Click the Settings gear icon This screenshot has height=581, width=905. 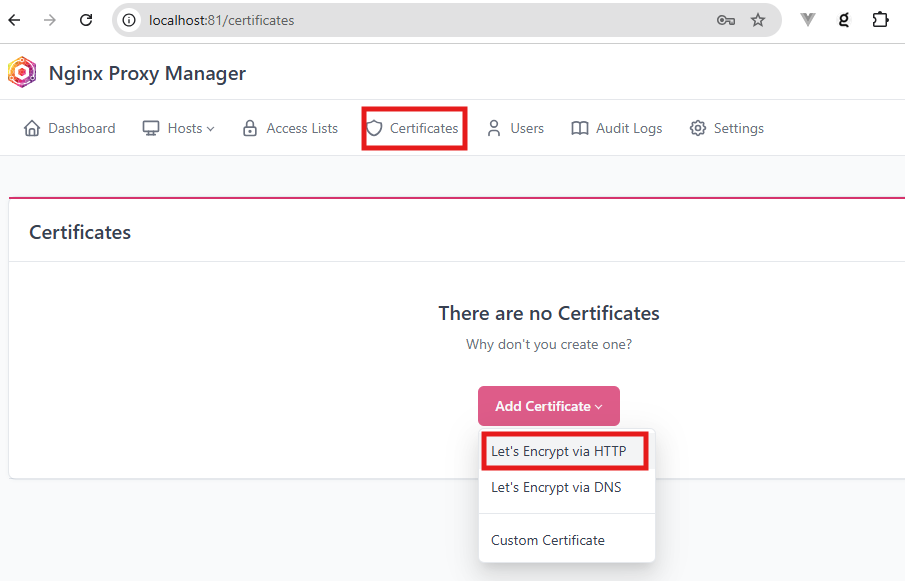[x=698, y=128]
